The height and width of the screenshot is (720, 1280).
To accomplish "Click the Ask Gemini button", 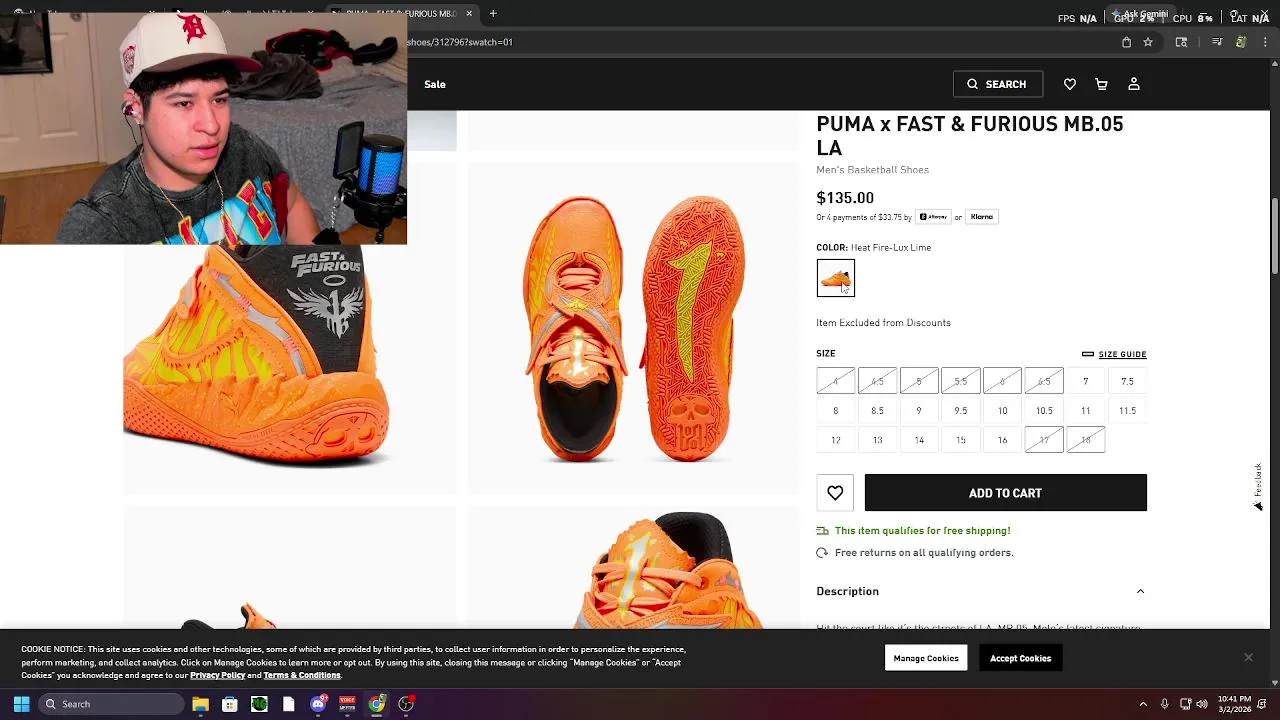I will coord(1139,14).
